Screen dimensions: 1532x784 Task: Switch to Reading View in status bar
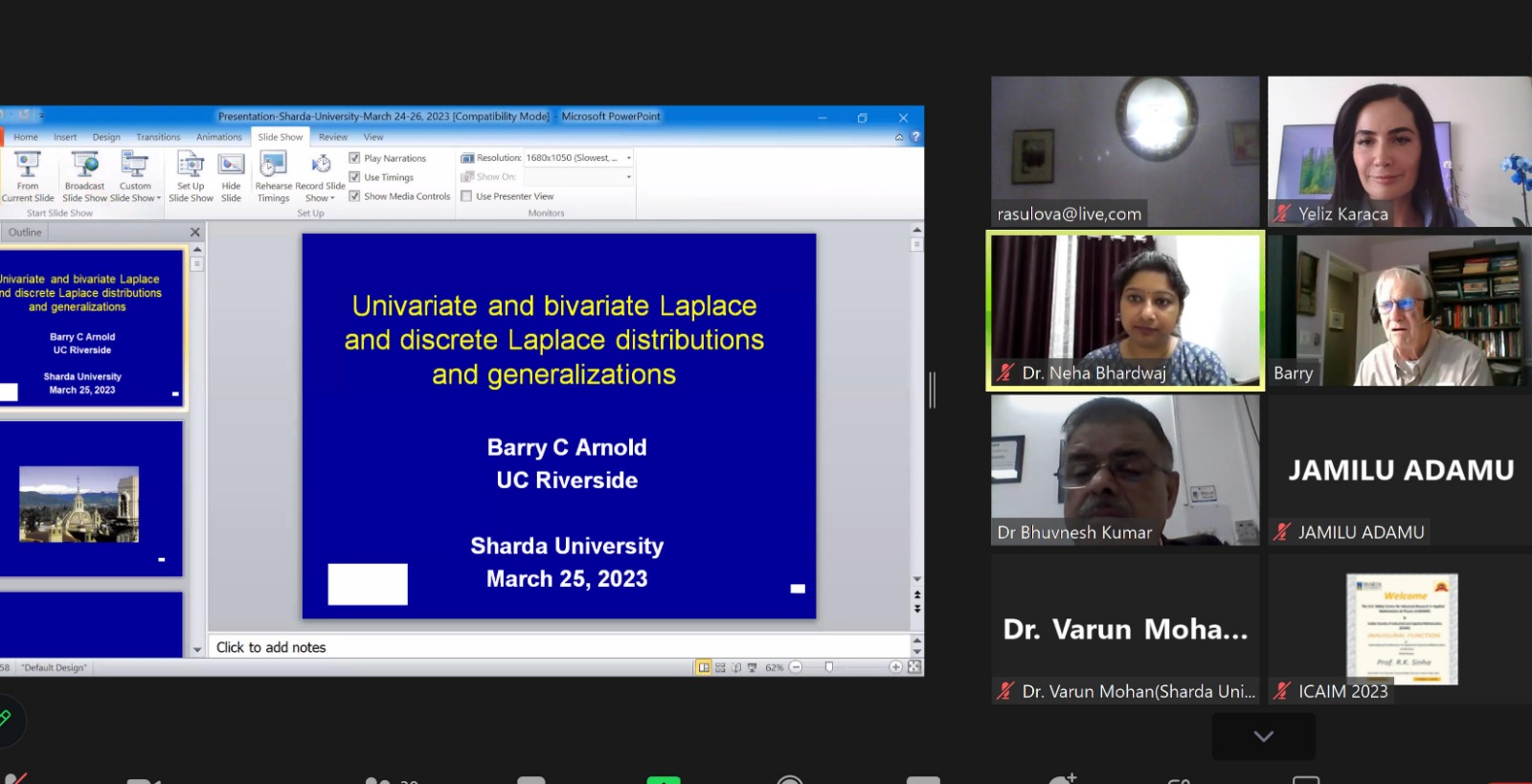(736, 667)
